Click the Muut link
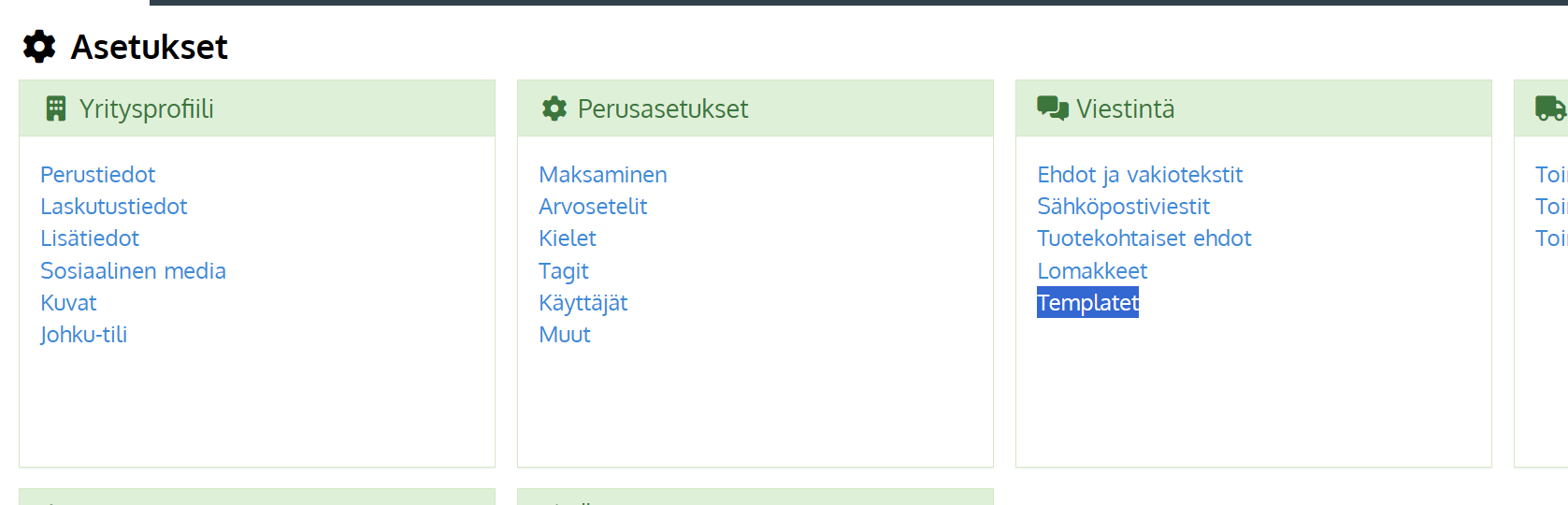This screenshot has width=1568, height=505. (x=564, y=335)
